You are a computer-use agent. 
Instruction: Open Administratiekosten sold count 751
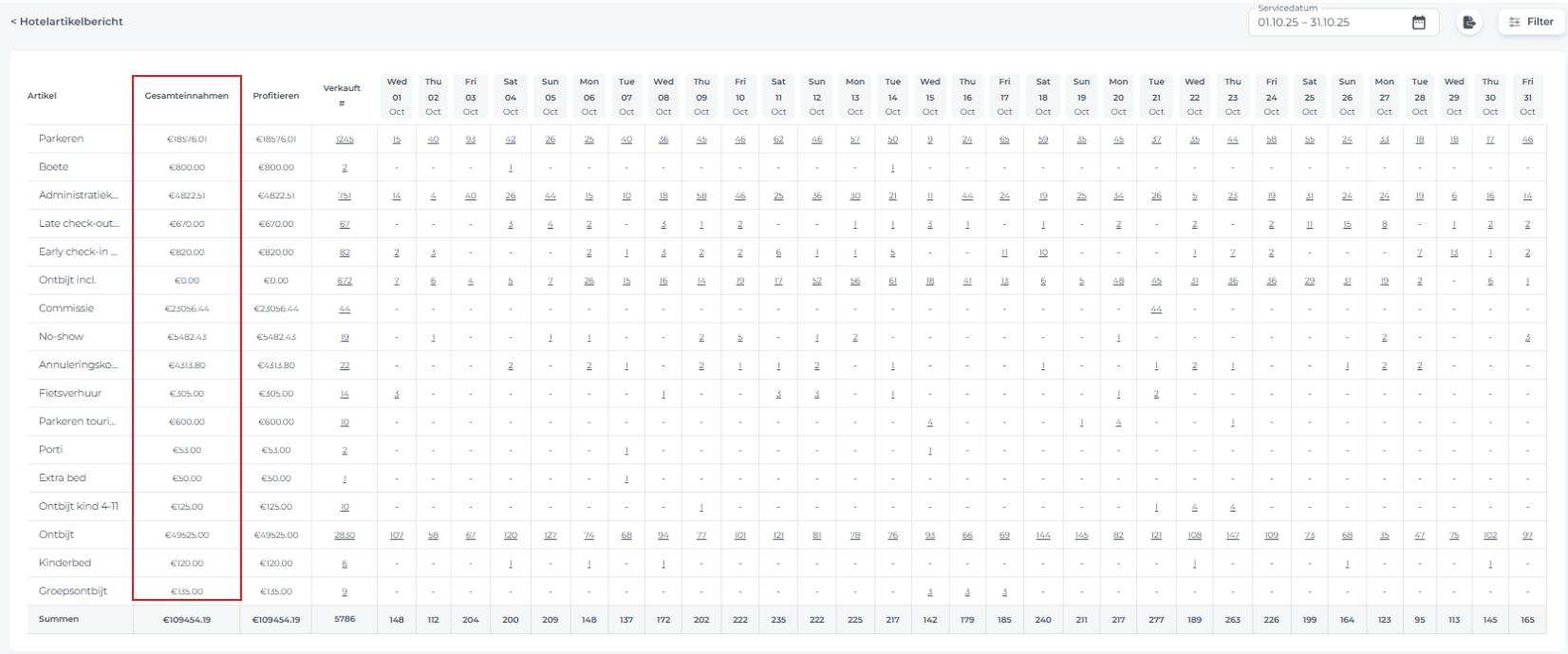click(344, 196)
